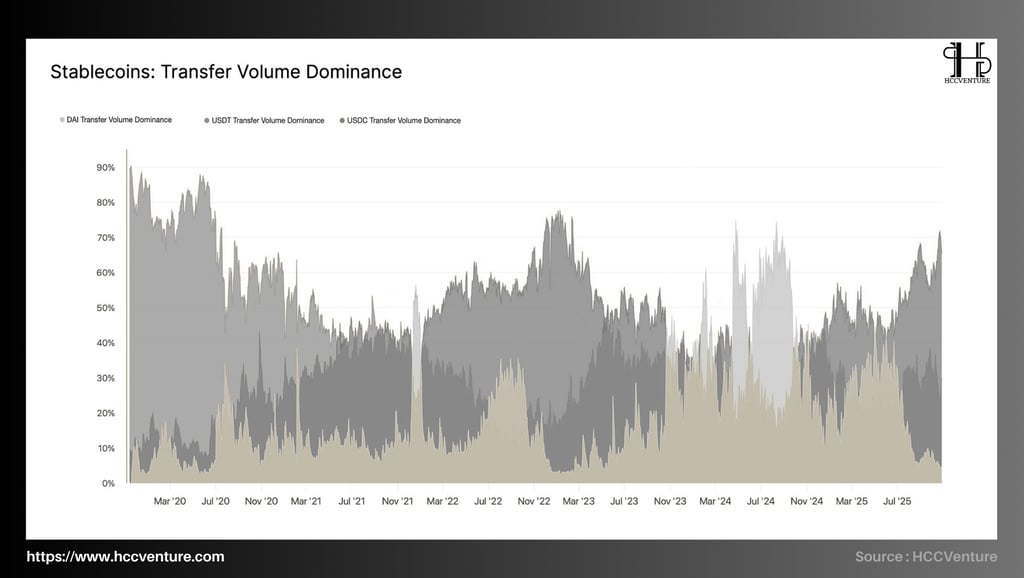The image size is (1024, 578).
Task: Click the DAI legend color dot
Action: [x=62, y=120]
